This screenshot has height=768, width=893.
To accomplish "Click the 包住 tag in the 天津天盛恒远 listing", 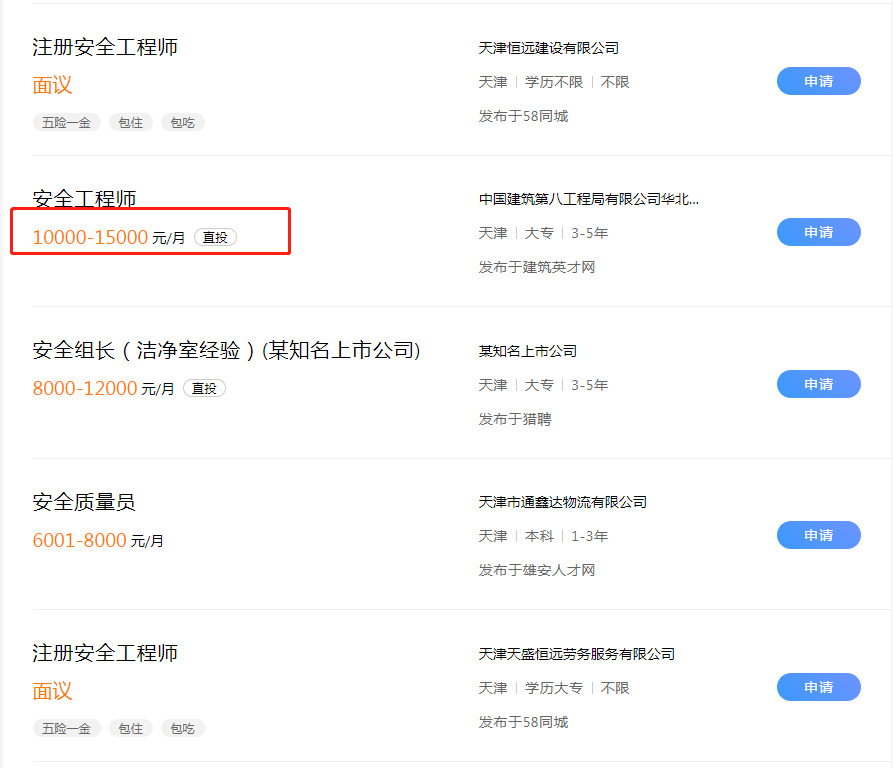I will point(130,728).
